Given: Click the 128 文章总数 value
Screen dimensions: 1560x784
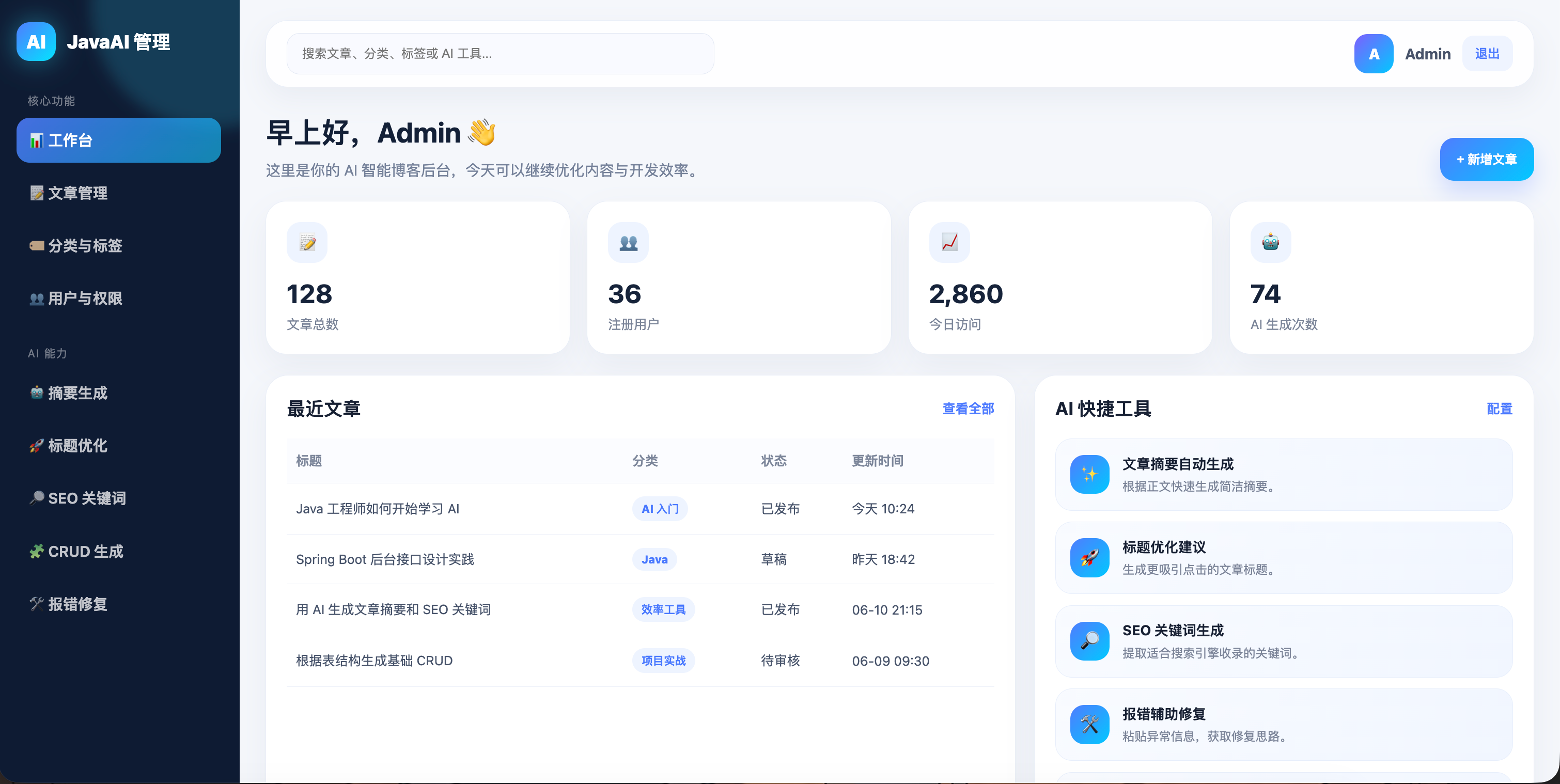Looking at the screenshot, I should [309, 294].
